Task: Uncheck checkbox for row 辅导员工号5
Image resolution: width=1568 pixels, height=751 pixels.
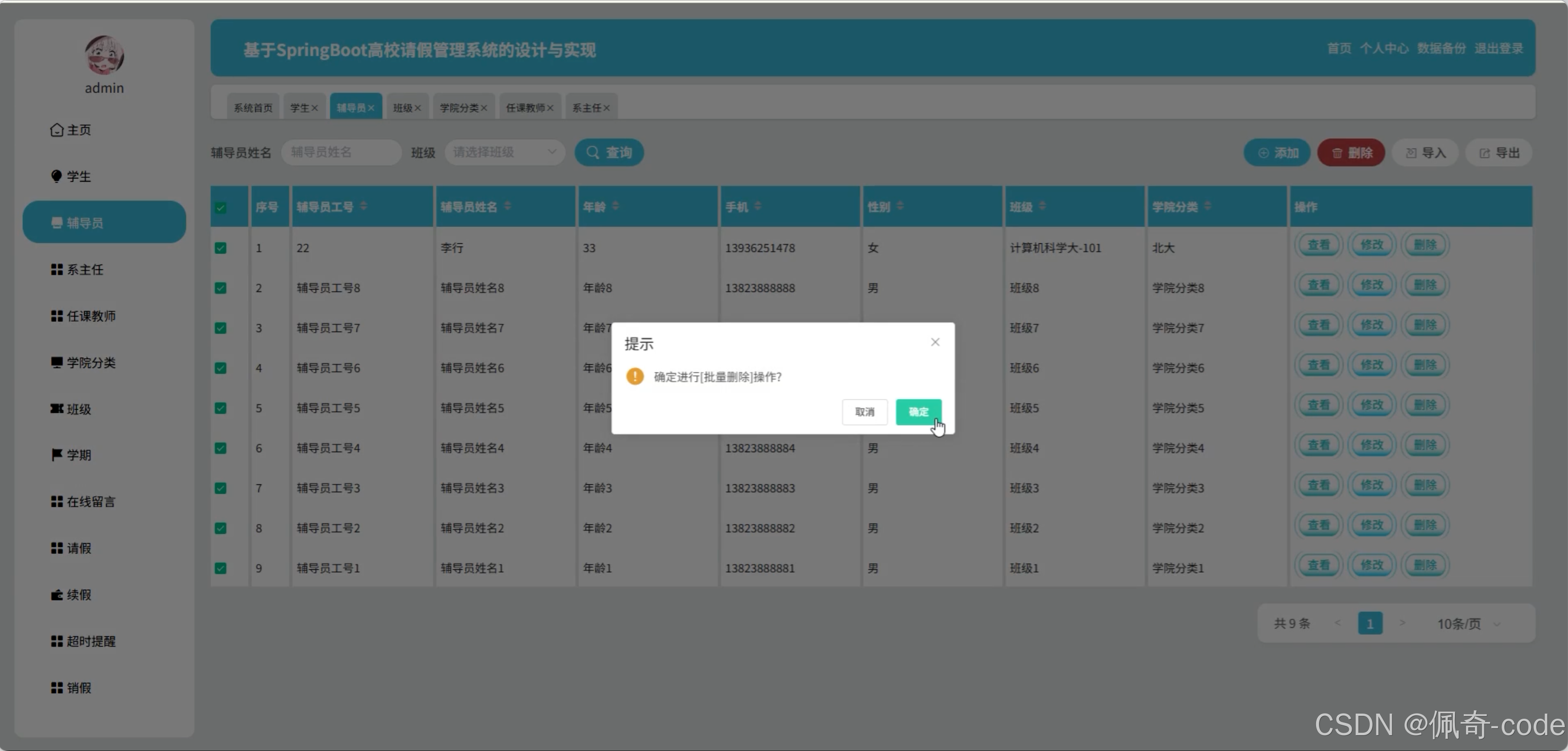Action: click(x=221, y=408)
